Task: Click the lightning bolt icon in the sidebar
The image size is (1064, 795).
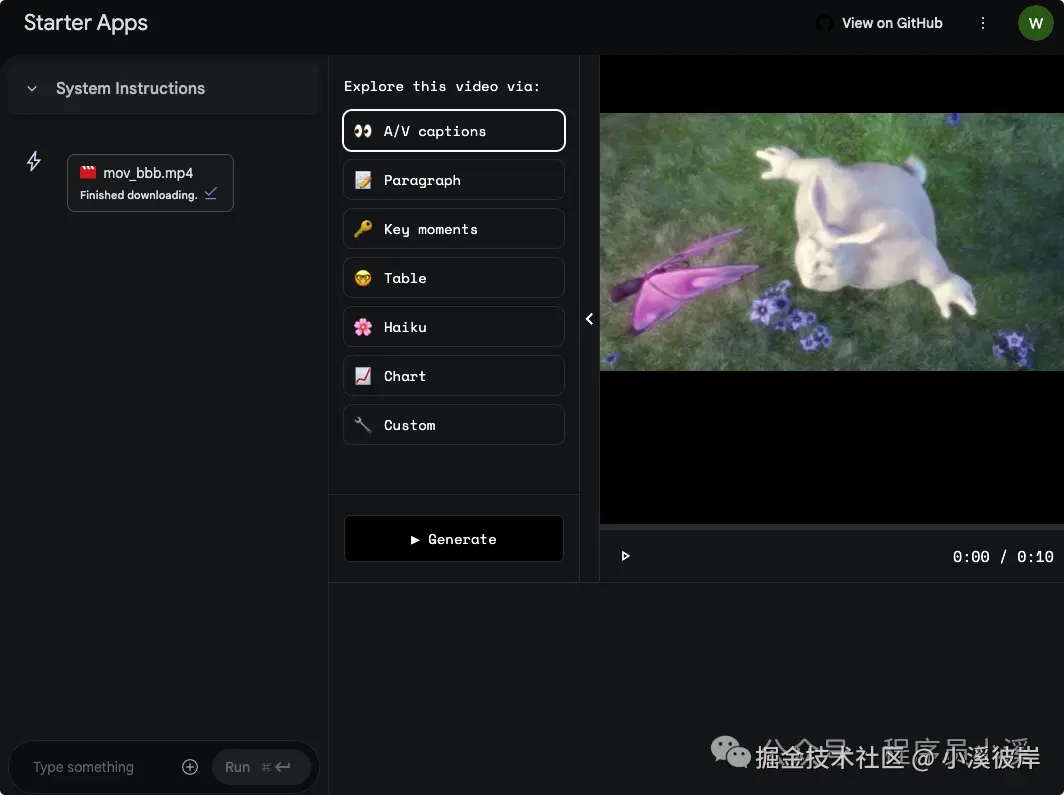Action: 33,160
